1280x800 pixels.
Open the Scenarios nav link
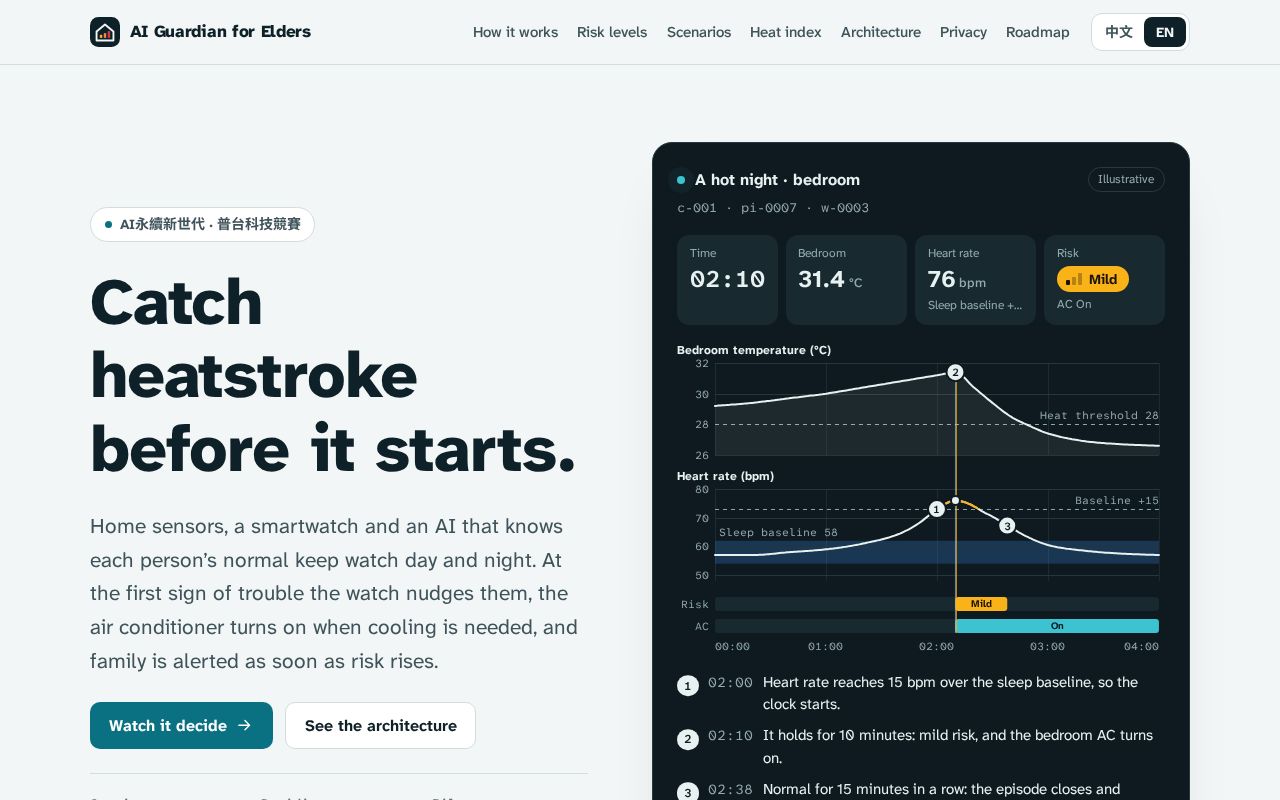tap(699, 32)
